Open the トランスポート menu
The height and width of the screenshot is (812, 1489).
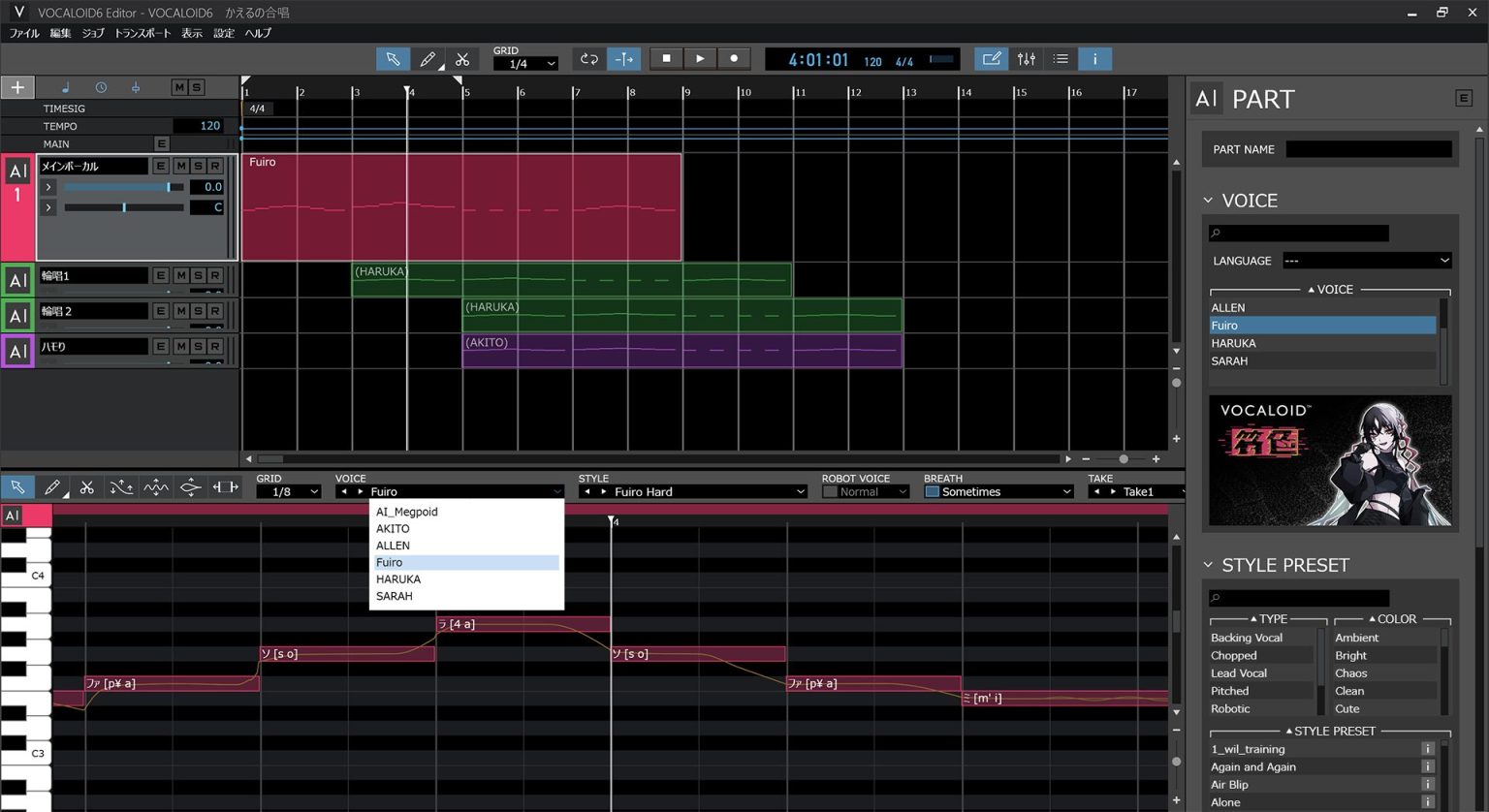143,33
